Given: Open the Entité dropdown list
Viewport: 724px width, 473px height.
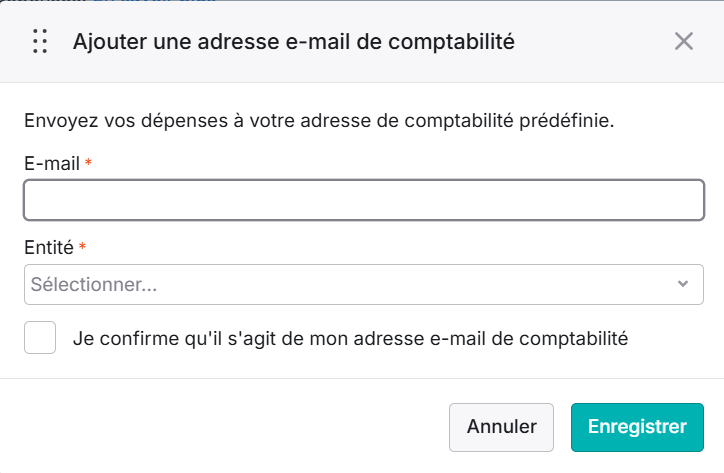Looking at the screenshot, I should [364, 285].
